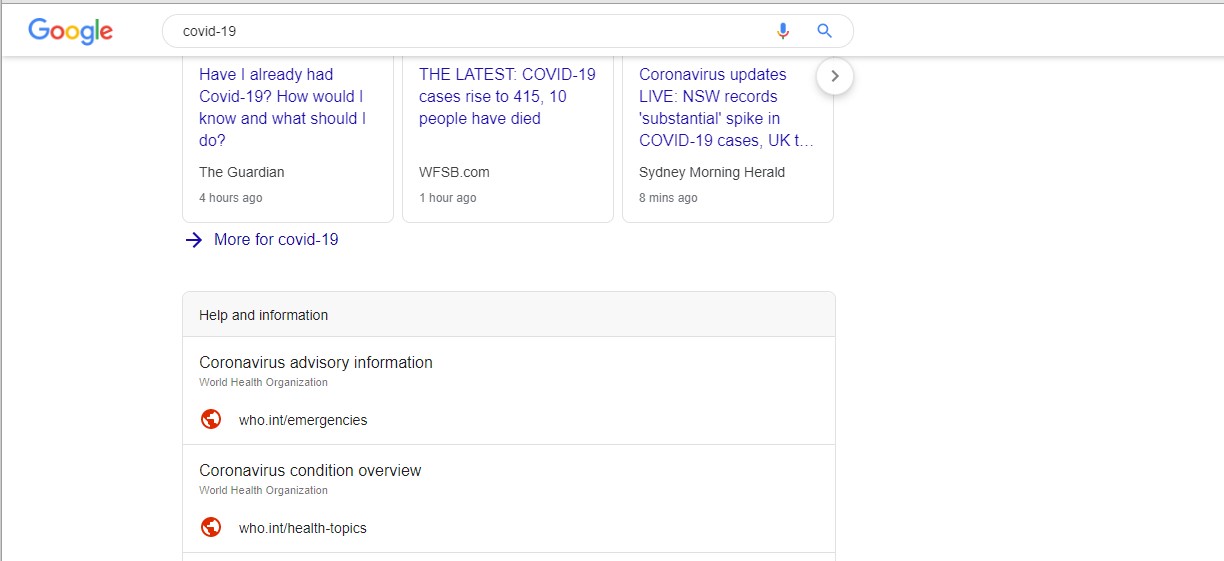This screenshot has width=1224, height=561.
Task: Click '8 mins ago' timestamp
Action: coord(668,198)
